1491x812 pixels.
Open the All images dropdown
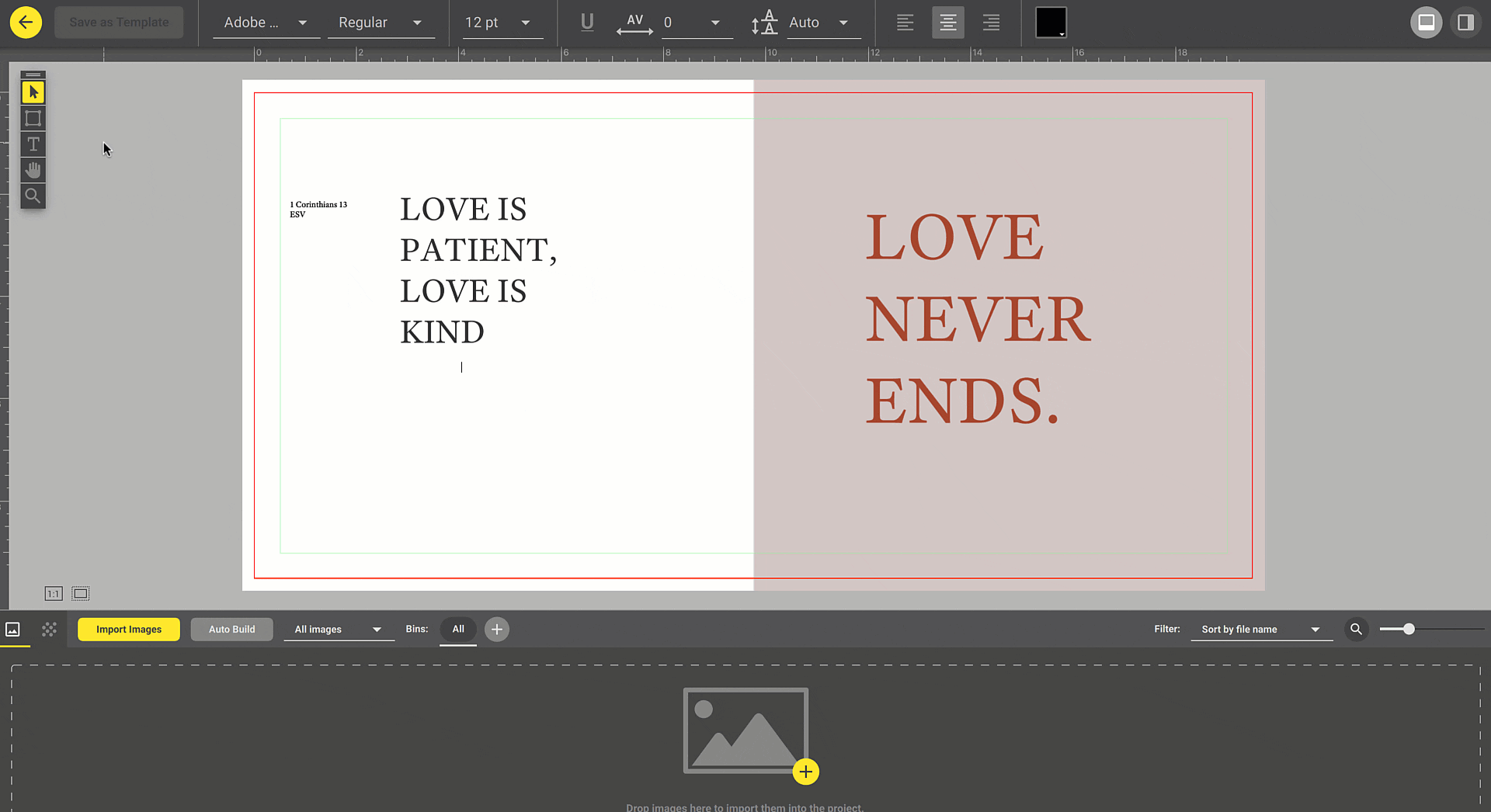(x=338, y=630)
